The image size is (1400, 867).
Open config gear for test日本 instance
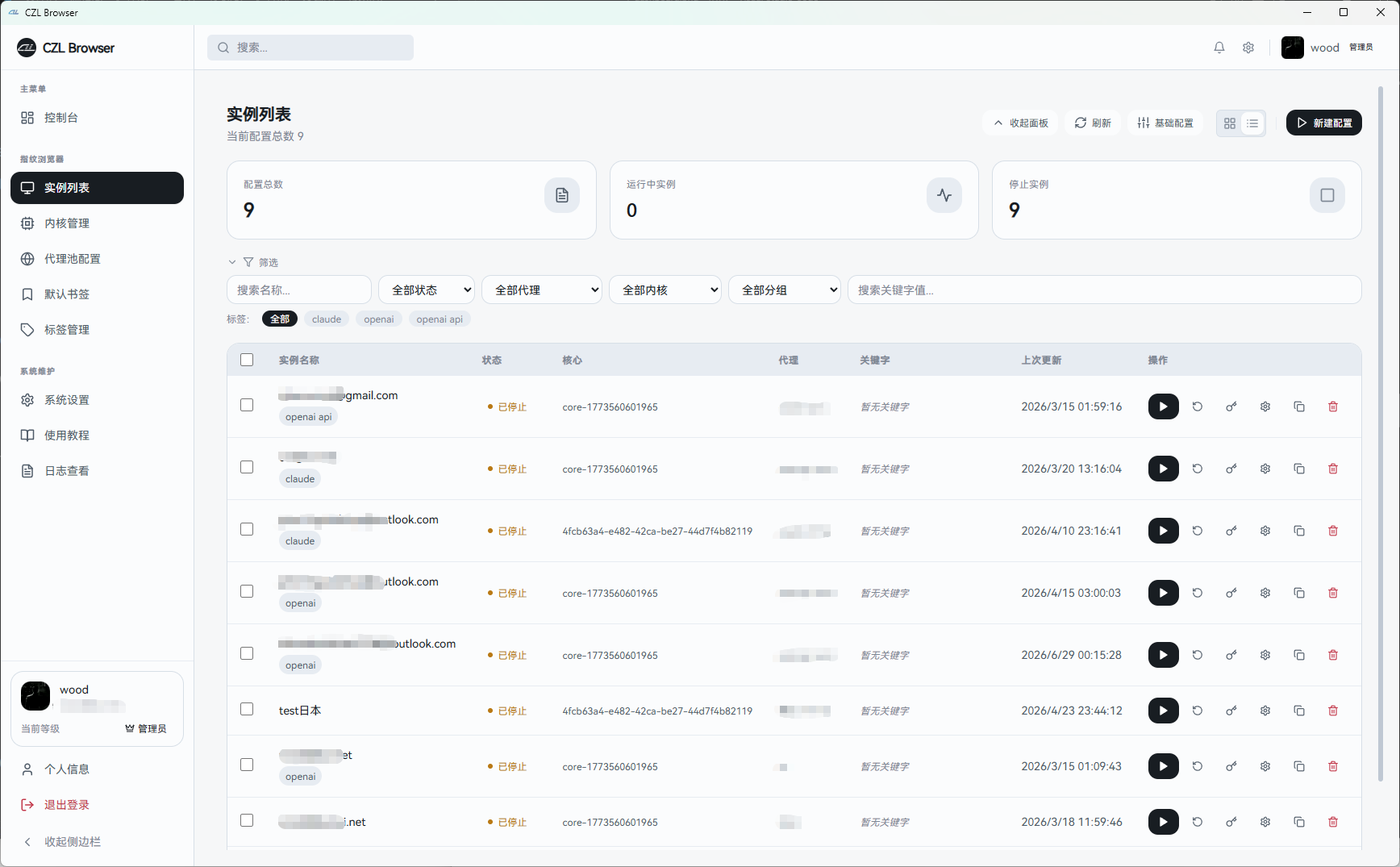pos(1265,711)
